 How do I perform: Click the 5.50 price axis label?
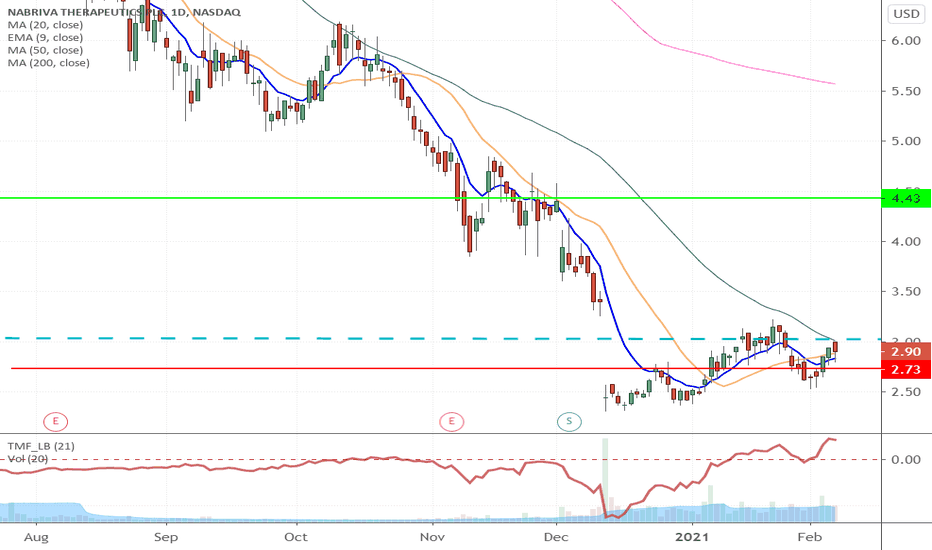pyautogui.click(x=906, y=91)
